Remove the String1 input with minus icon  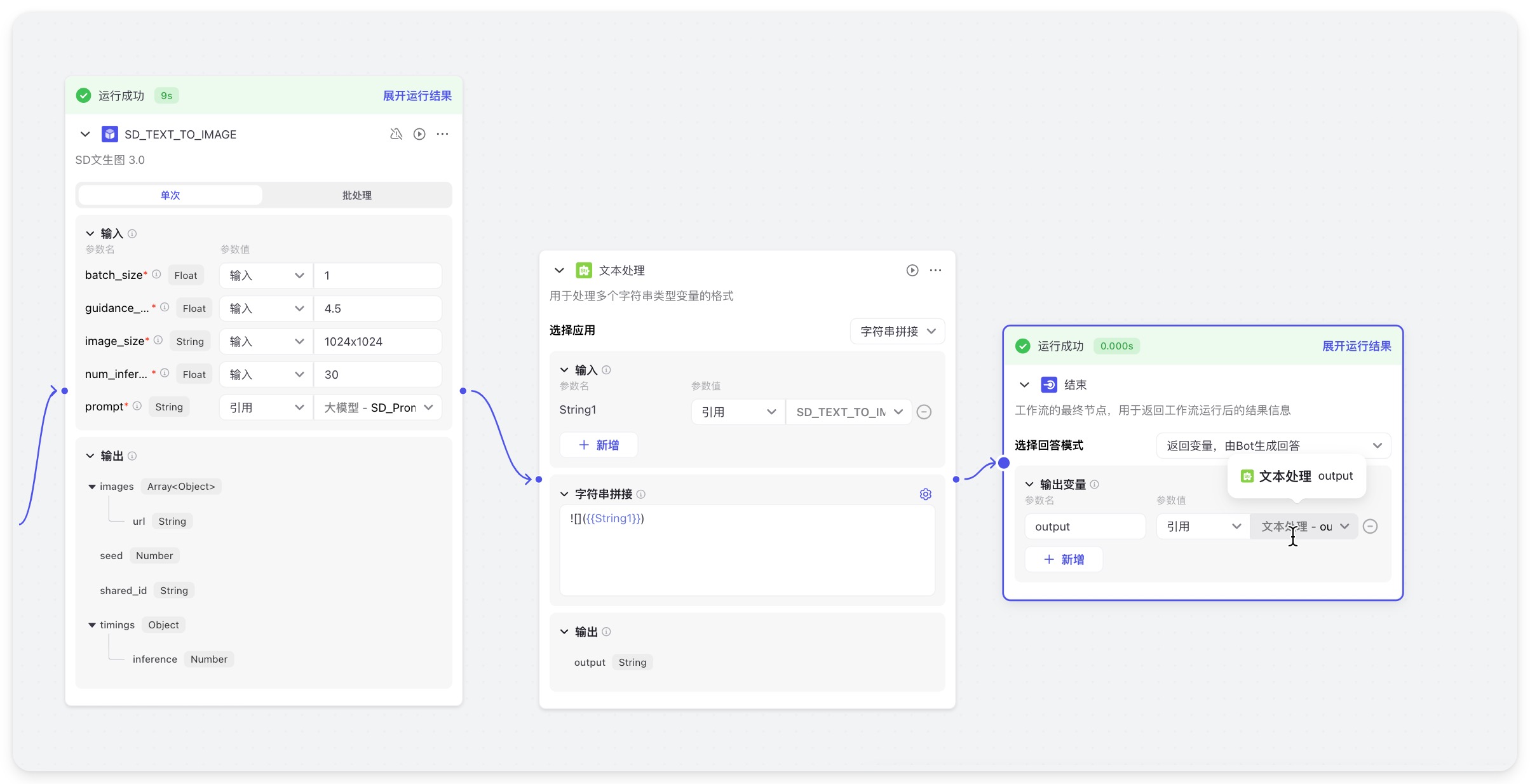click(924, 412)
